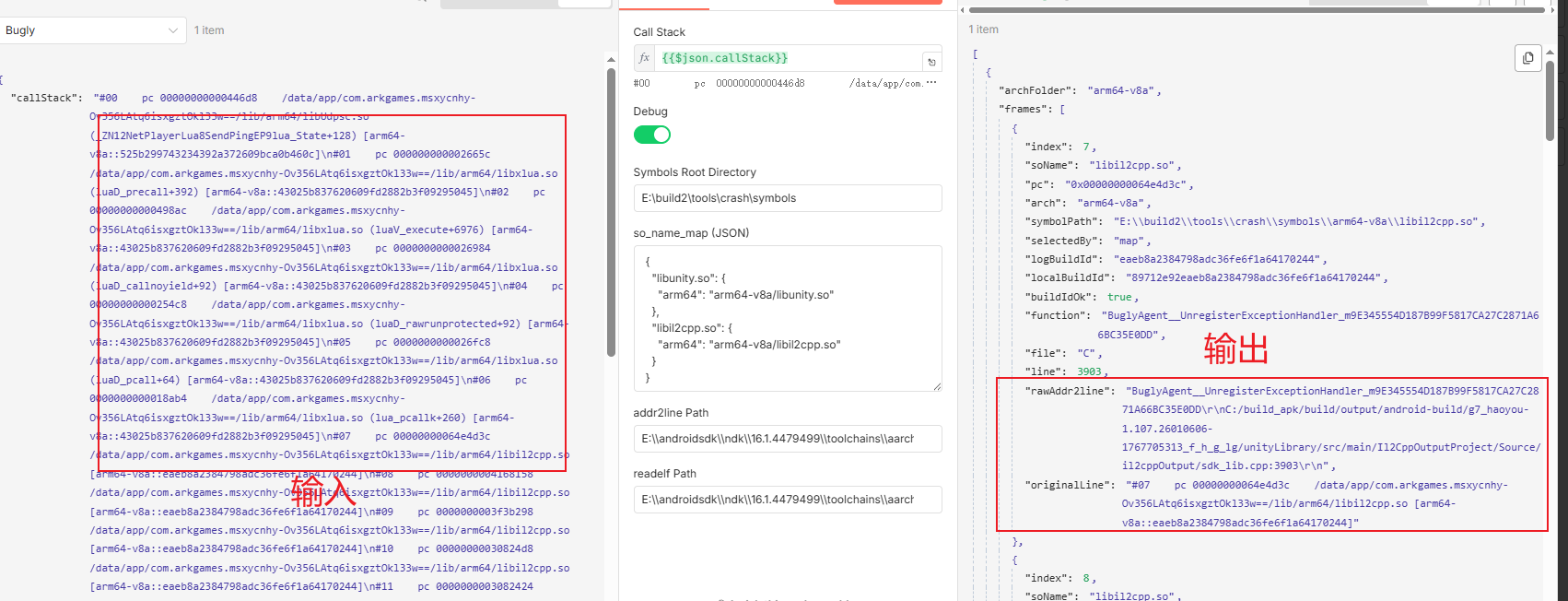Screen dimensions: 1568x601
Task: Copy the output JSON with the copy icon
Action: click(x=1527, y=58)
